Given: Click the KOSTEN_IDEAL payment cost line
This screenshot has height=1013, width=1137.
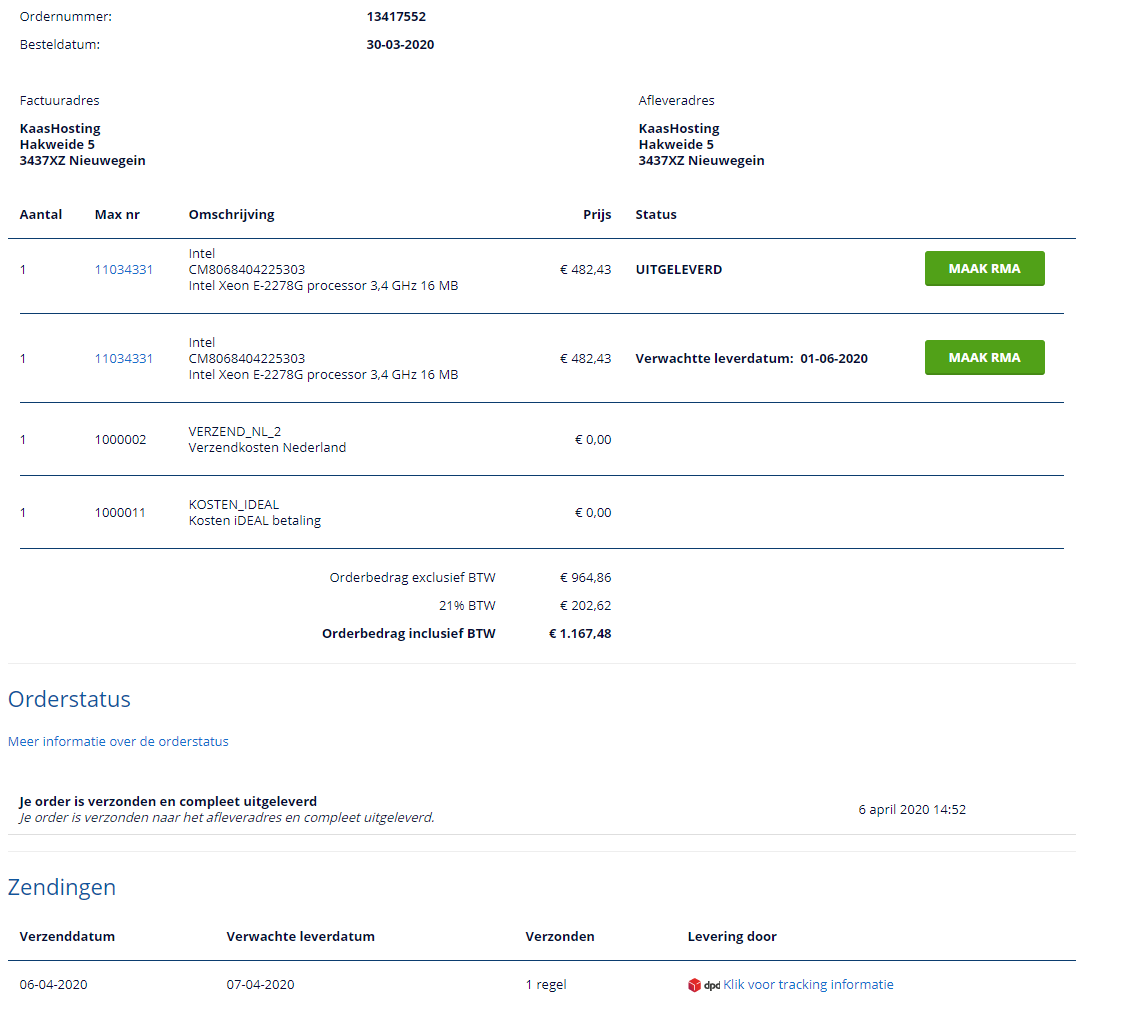Looking at the screenshot, I should tap(236, 504).
